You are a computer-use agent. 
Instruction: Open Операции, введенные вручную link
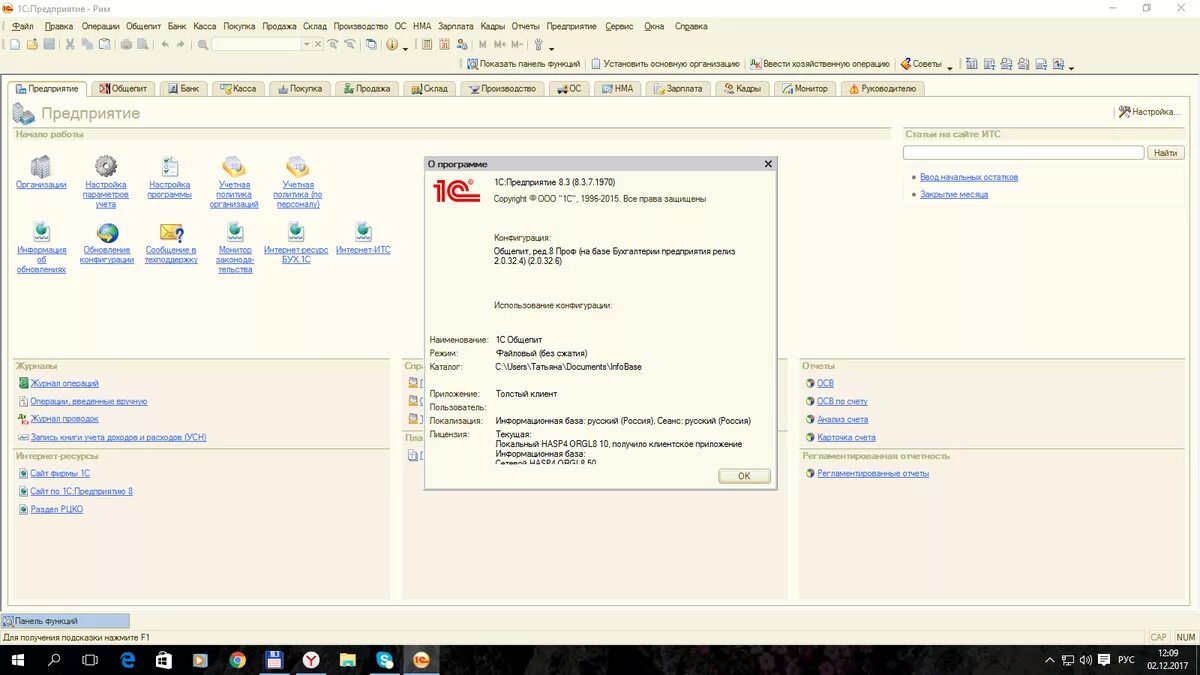click(88, 401)
